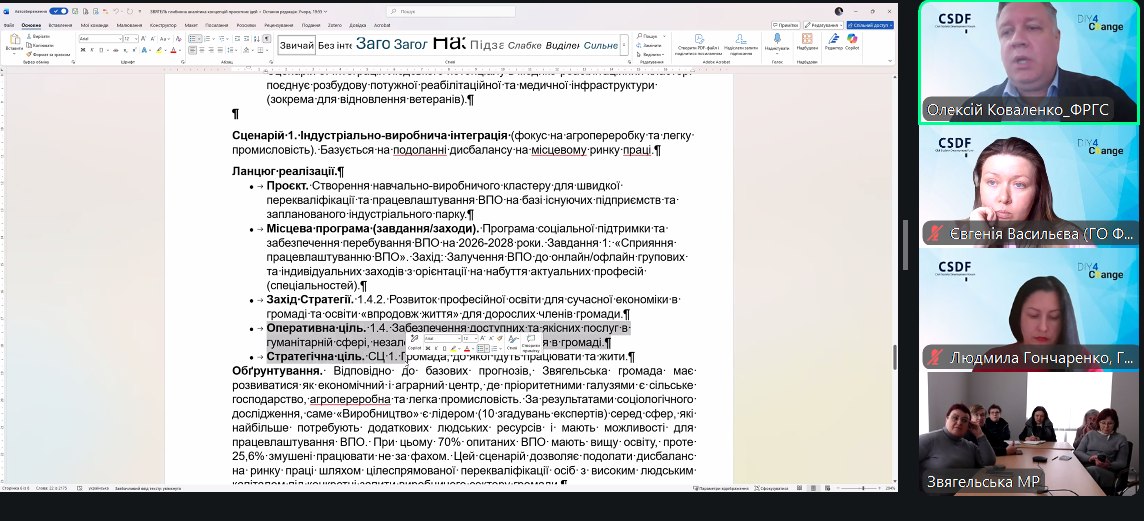The width and height of the screenshot is (1144, 521).
Task: Click the Примітки comments button
Action: tap(786, 25)
